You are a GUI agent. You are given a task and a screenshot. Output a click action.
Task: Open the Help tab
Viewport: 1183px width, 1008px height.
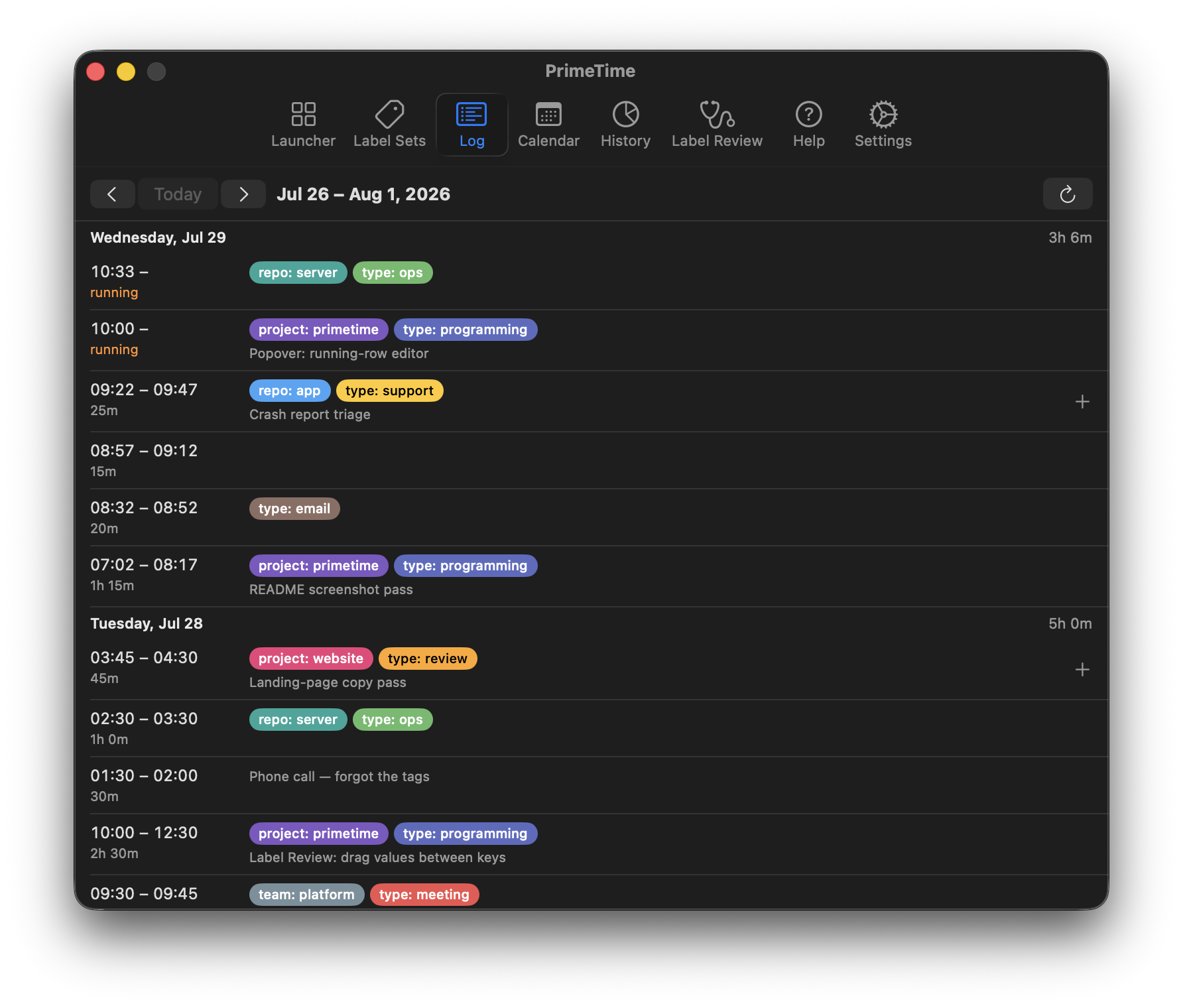(808, 125)
